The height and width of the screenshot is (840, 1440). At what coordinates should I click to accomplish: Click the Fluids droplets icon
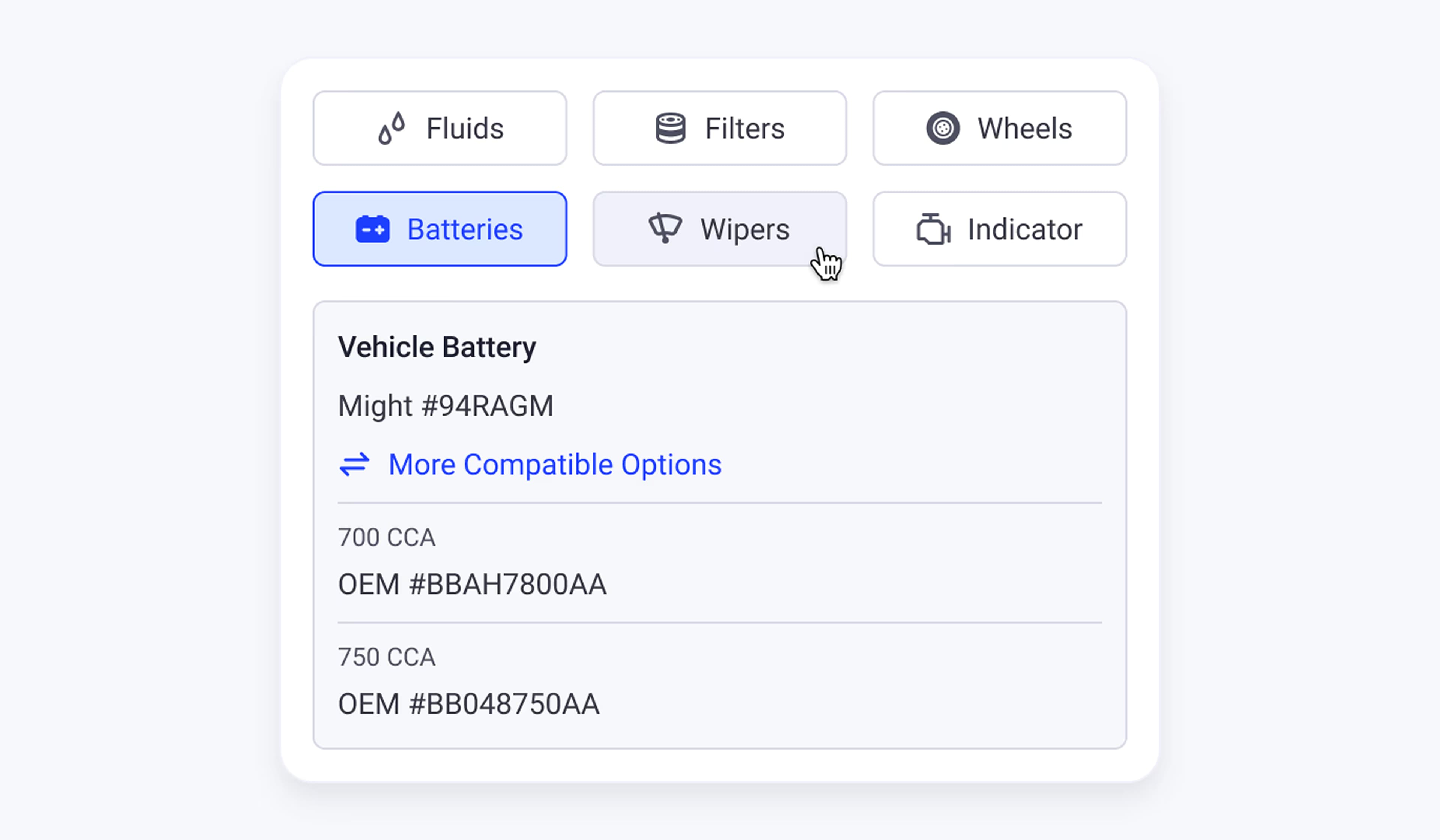(391, 128)
